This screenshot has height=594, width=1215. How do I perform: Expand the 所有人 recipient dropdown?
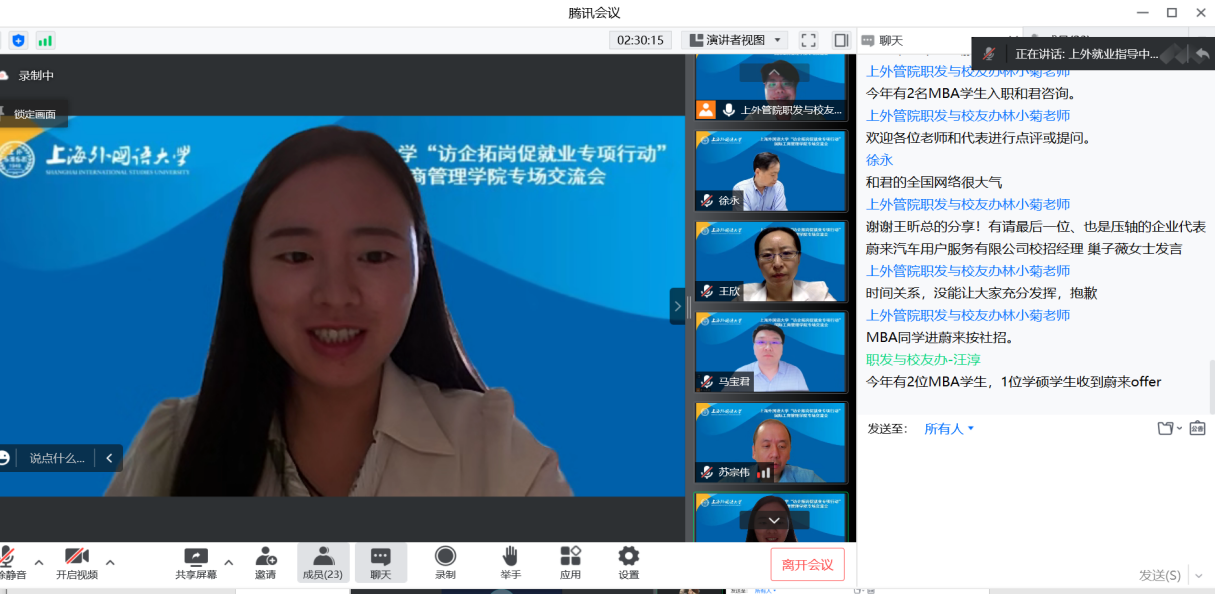tap(949, 429)
